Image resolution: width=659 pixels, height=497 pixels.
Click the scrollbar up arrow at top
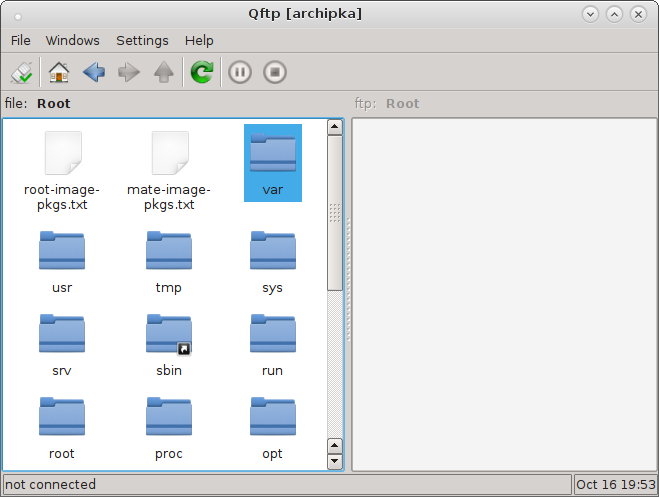[x=335, y=127]
